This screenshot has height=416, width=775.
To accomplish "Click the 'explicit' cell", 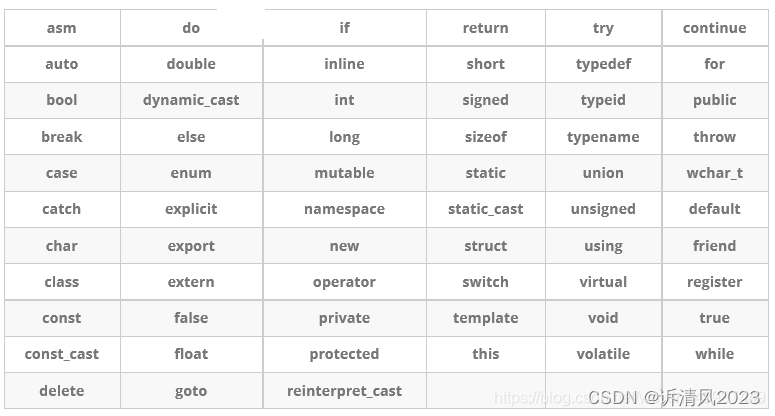I will pos(191,209).
